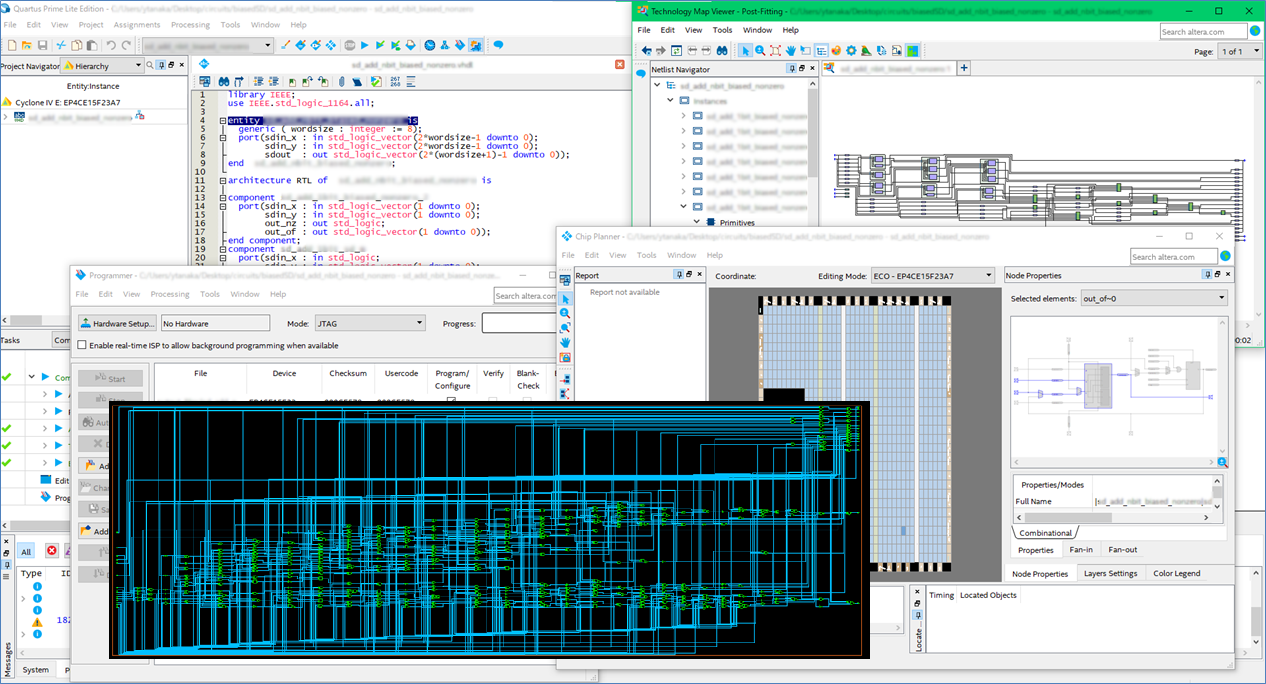Switch to the Fan-in tab in Node Properties
The image size is (1266, 684).
tap(1081, 550)
